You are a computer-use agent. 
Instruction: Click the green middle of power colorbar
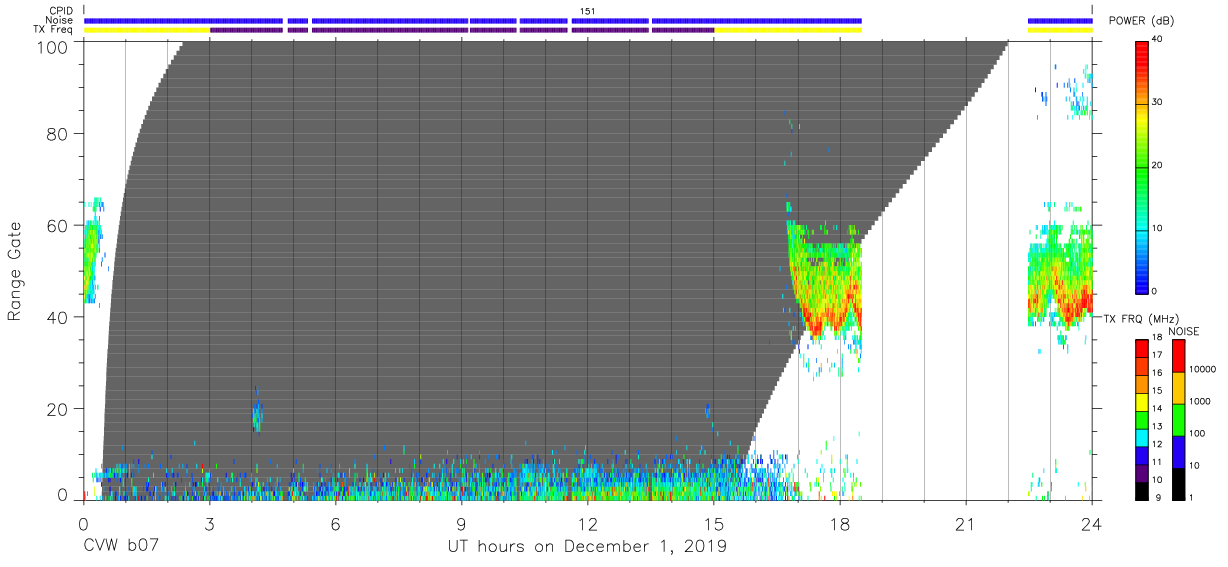pos(1141,166)
